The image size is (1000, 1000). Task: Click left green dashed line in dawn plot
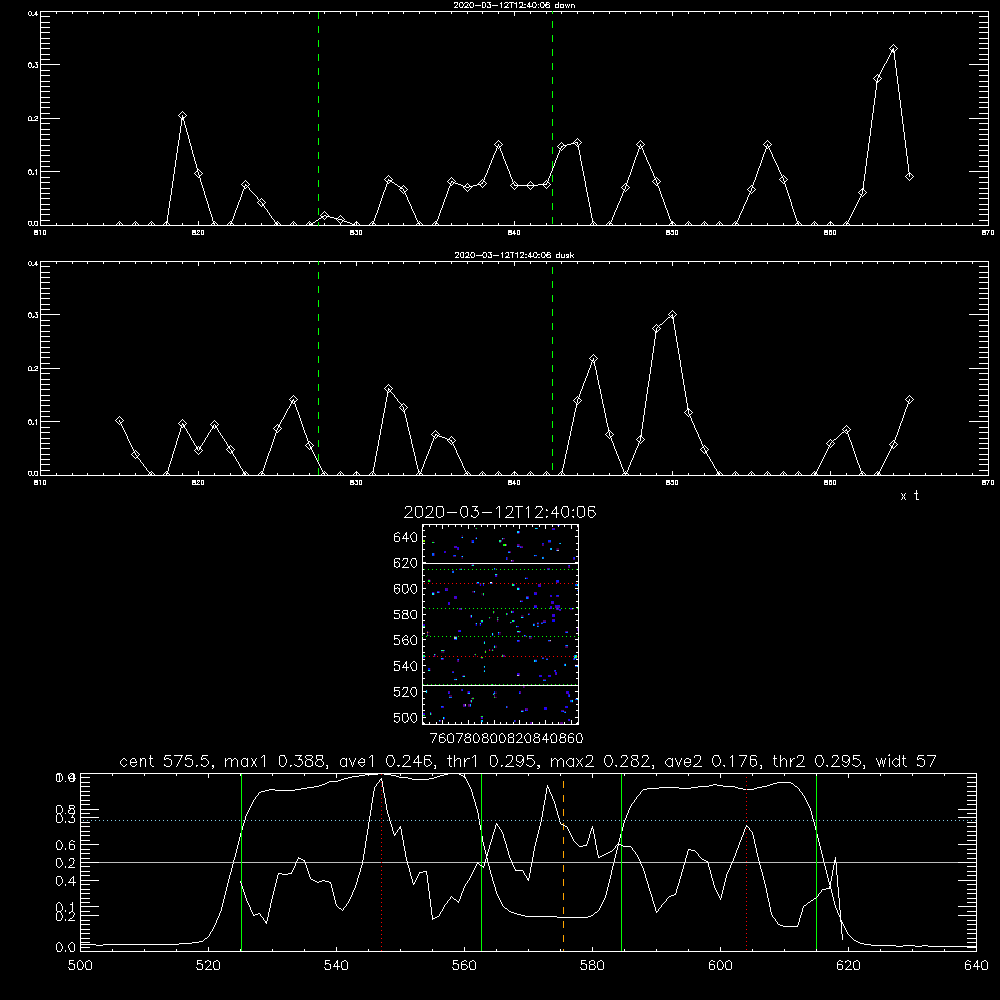[x=318, y=118]
